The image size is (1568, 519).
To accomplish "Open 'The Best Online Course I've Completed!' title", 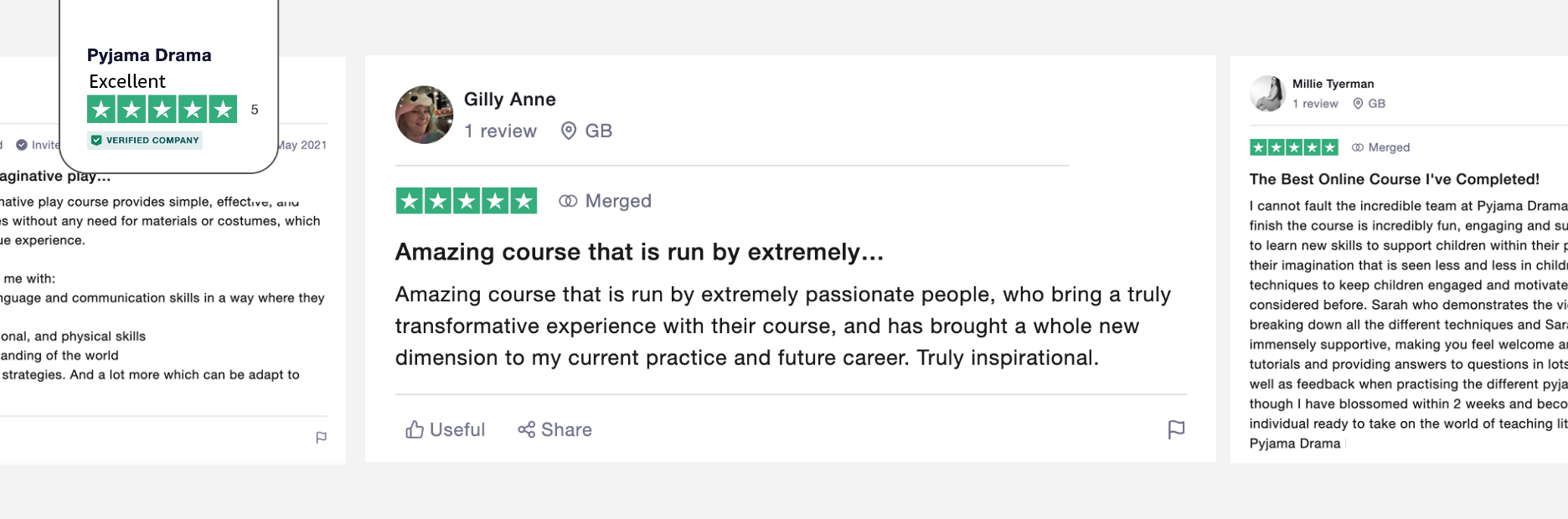I will (1394, 179).
